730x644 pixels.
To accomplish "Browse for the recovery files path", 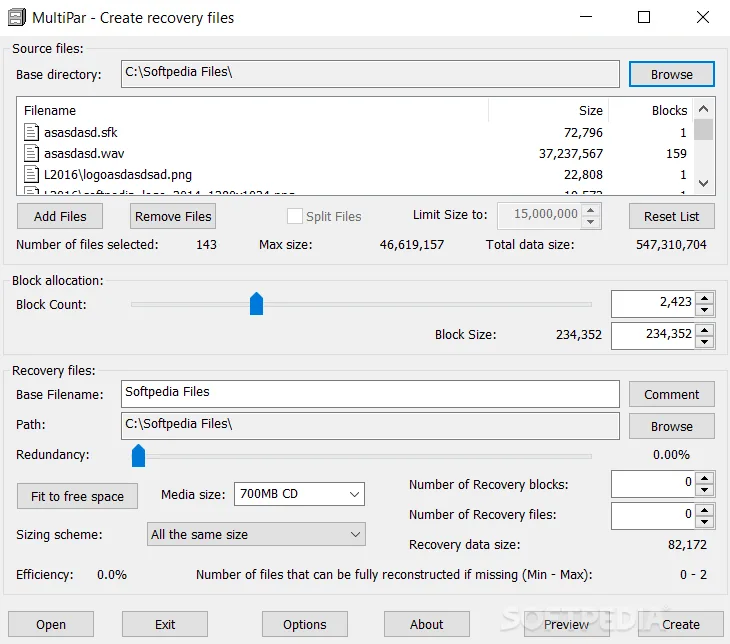I will pyautogui.click(x=672, y=426).
